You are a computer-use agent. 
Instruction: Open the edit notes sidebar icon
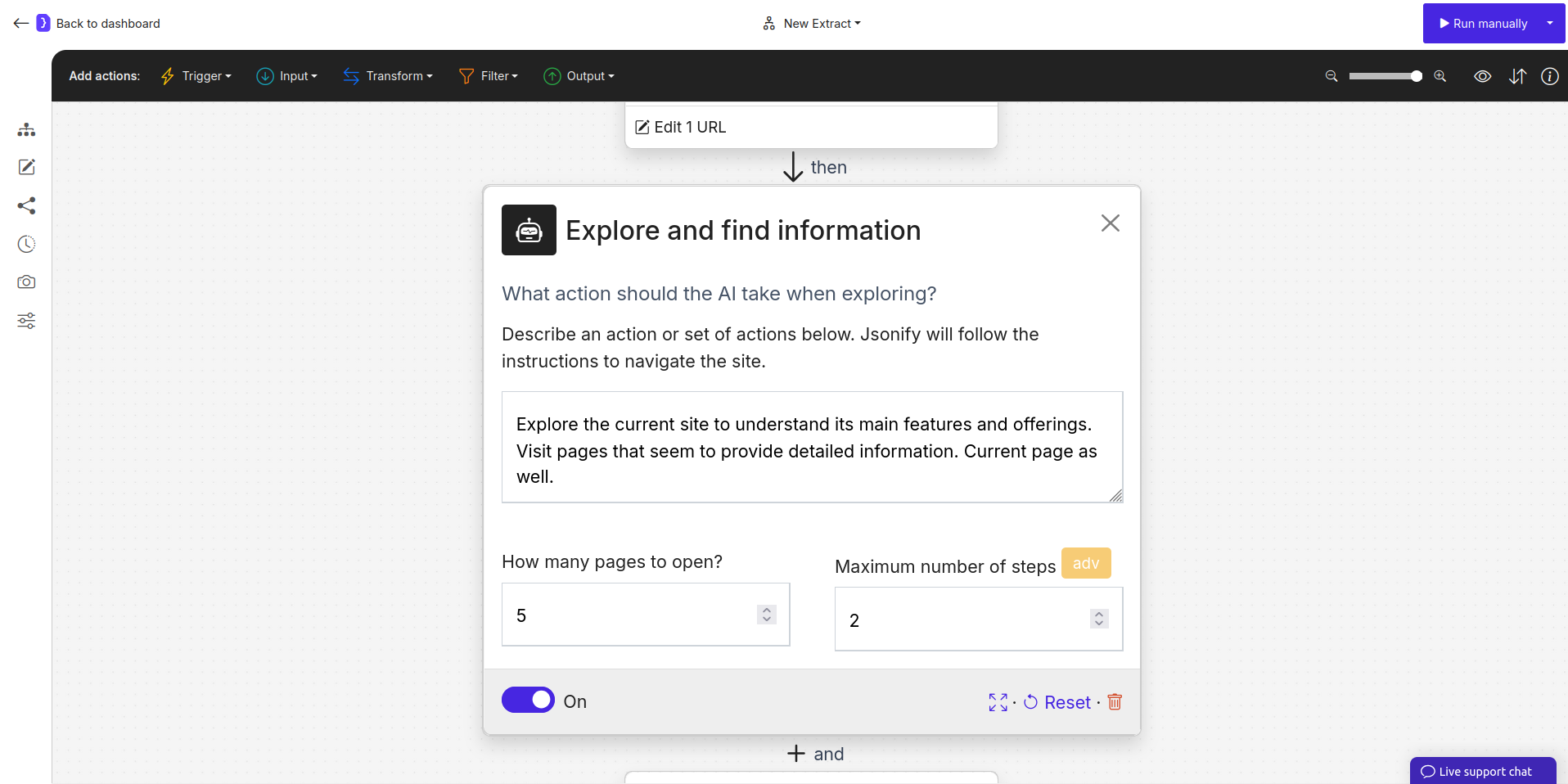(x=26, y=167)
